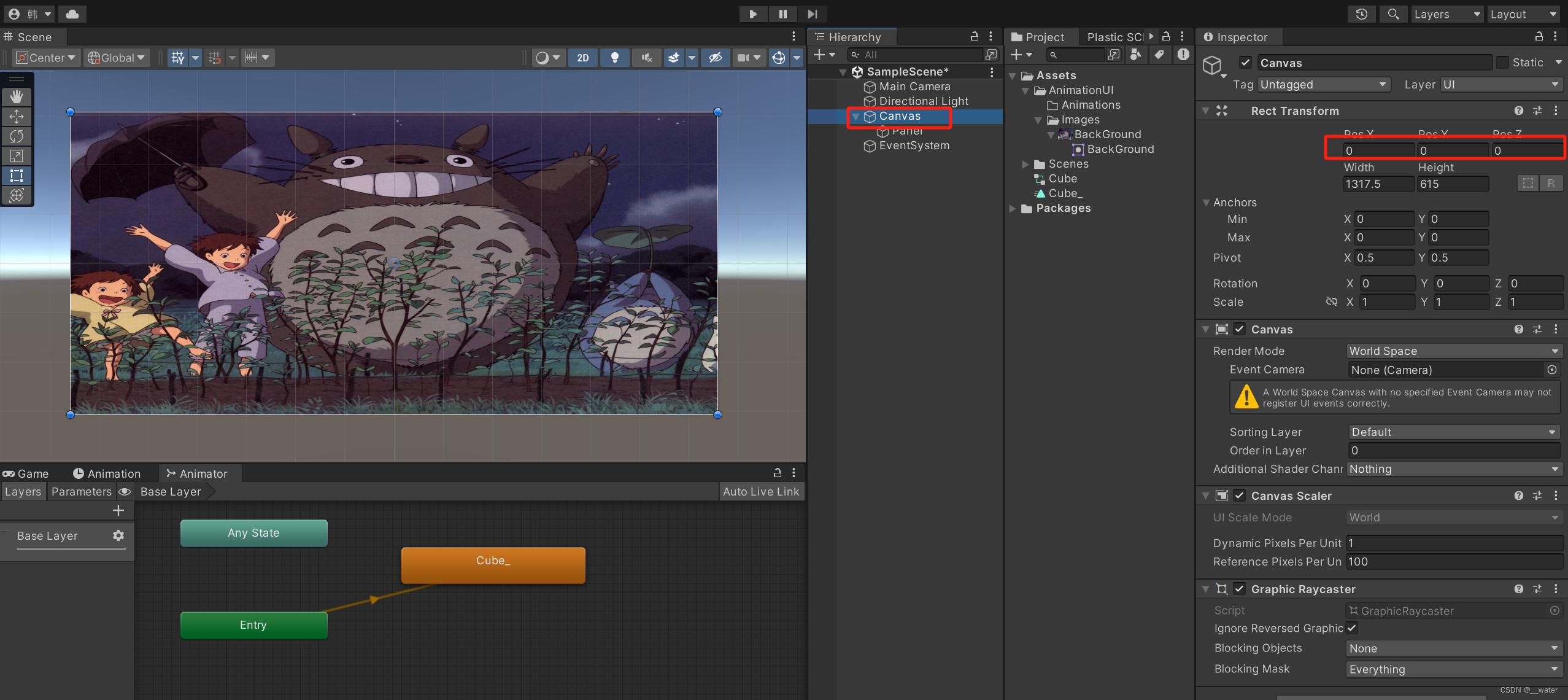1568x700 pixels.
Task: Open the Global rotation dropdown
Action: click(x=117, y=58)
